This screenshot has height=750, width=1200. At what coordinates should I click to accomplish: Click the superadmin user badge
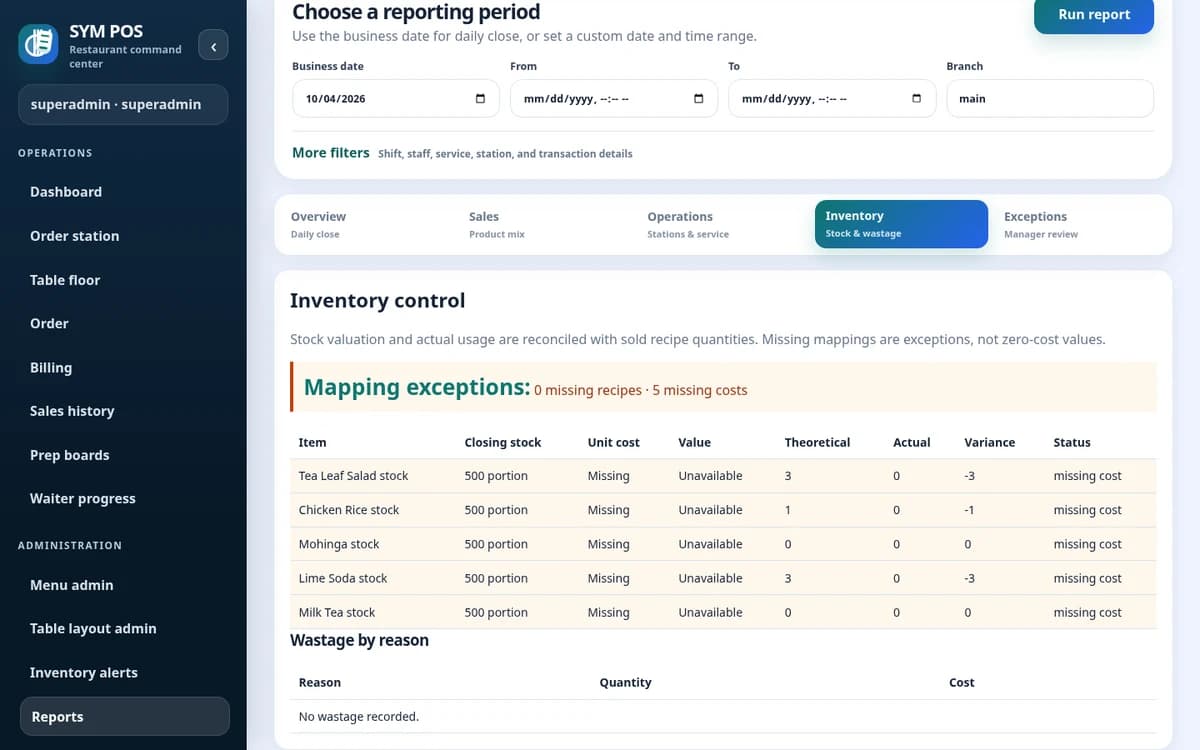[123, 105]
